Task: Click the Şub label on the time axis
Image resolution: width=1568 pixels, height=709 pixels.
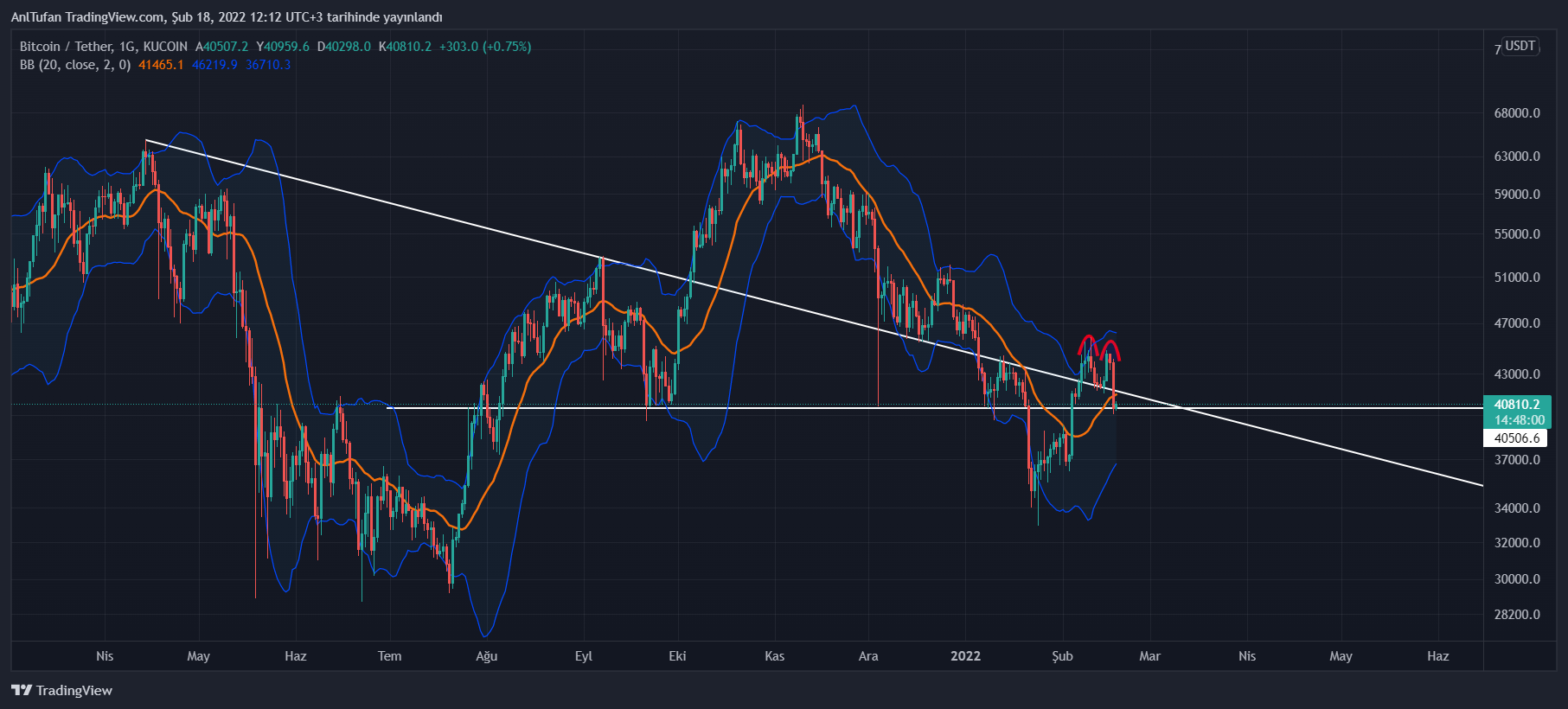Action: click(1062, 656)
